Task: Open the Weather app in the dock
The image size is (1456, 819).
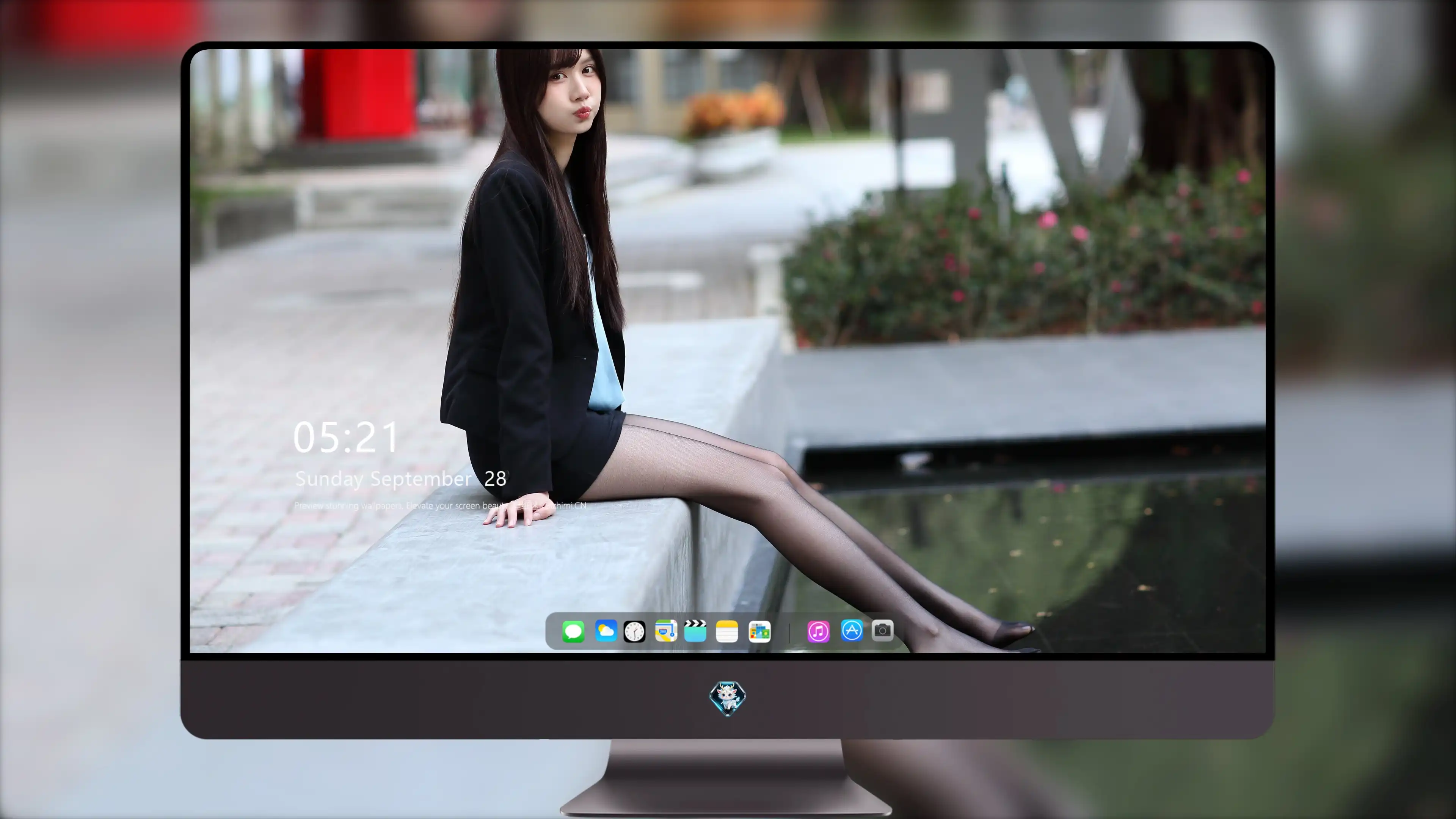Action: [x=606, y=631]
